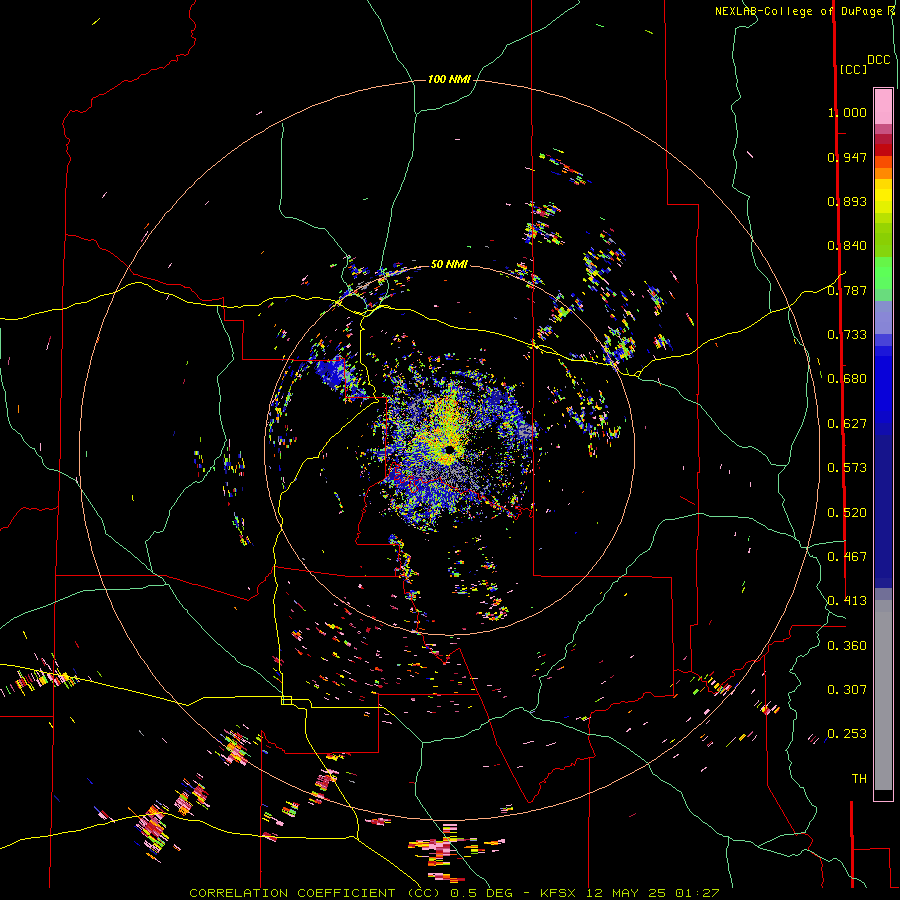Select the 0.893 legend value

point(847,201)
